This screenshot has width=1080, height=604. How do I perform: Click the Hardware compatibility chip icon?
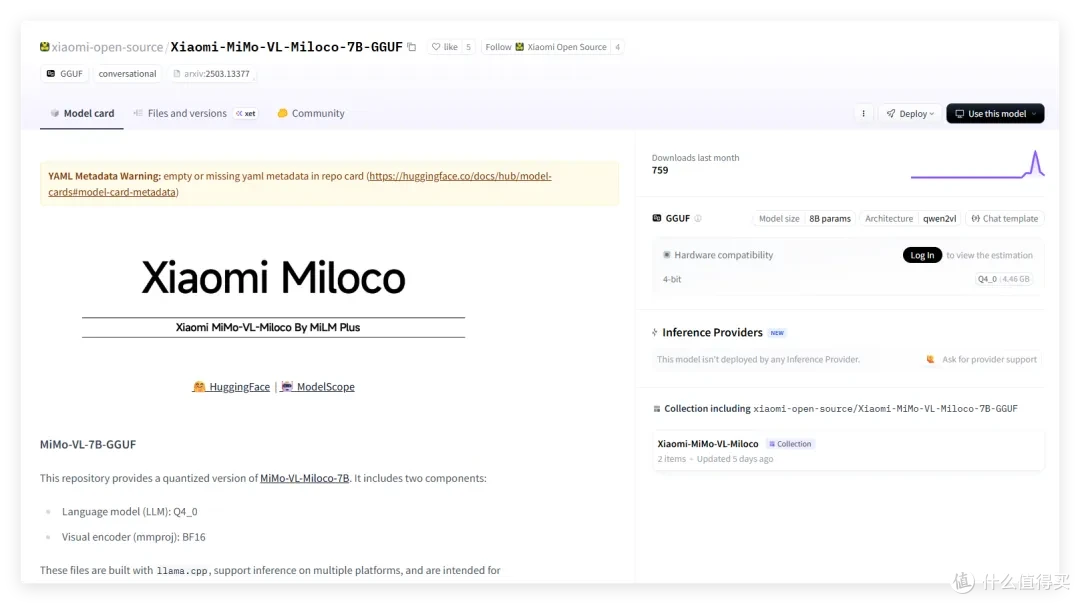tap(667, 255)
